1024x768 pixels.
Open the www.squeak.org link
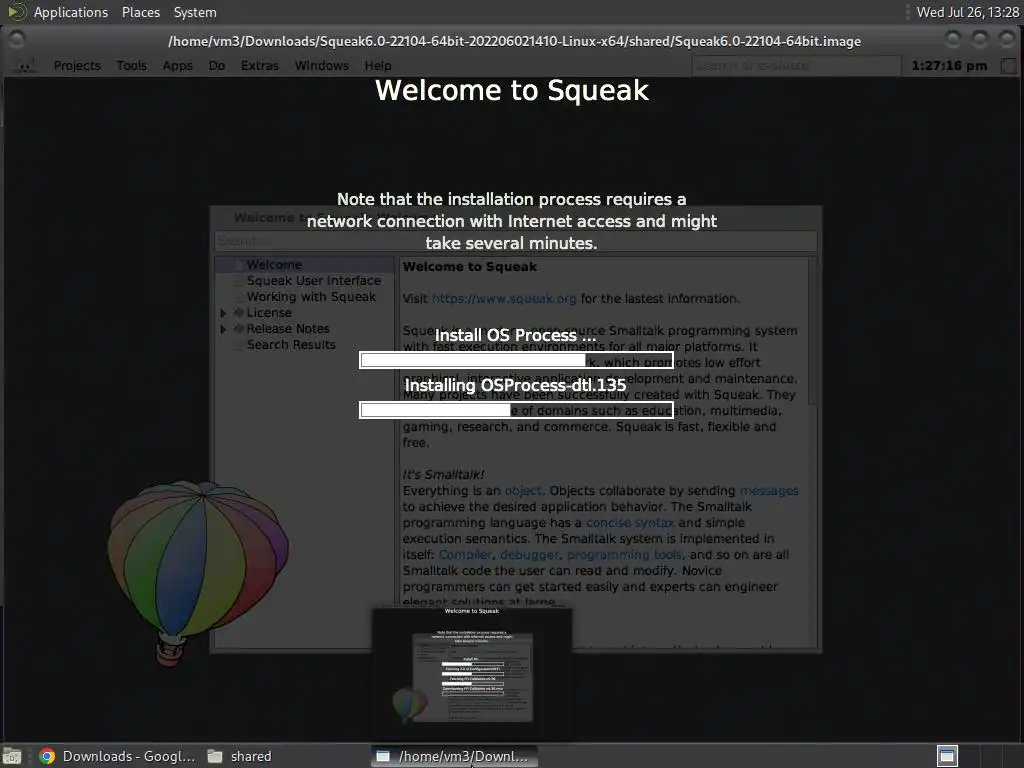pyautogui.click(x=504, y=298)
